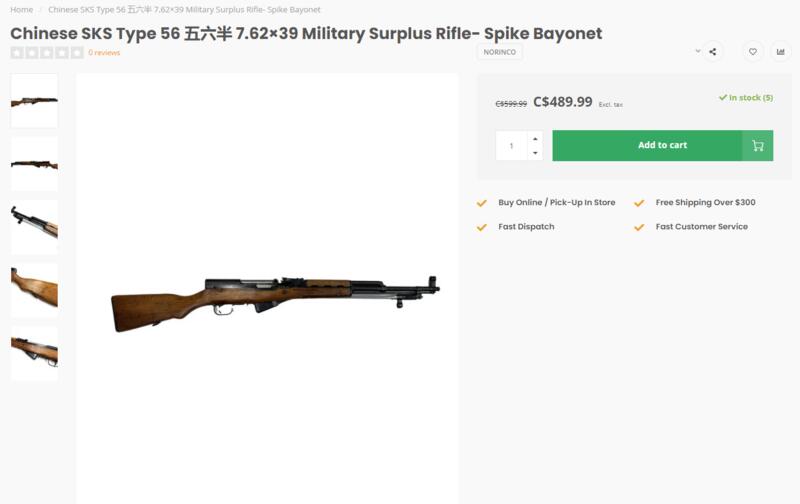Click the fifth rating star

coord(77,53)
